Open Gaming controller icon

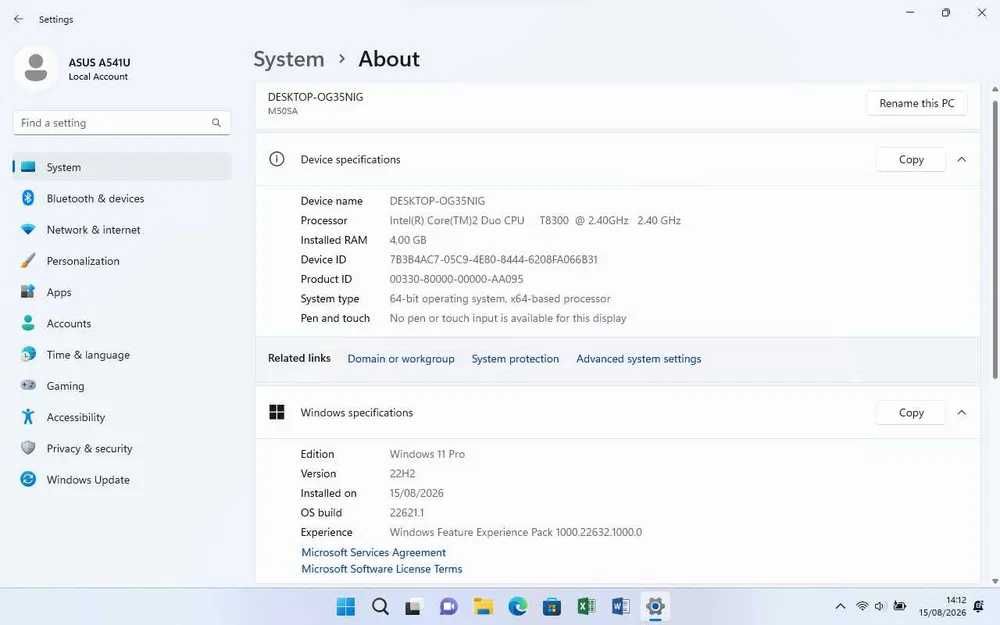coord(28,385)
